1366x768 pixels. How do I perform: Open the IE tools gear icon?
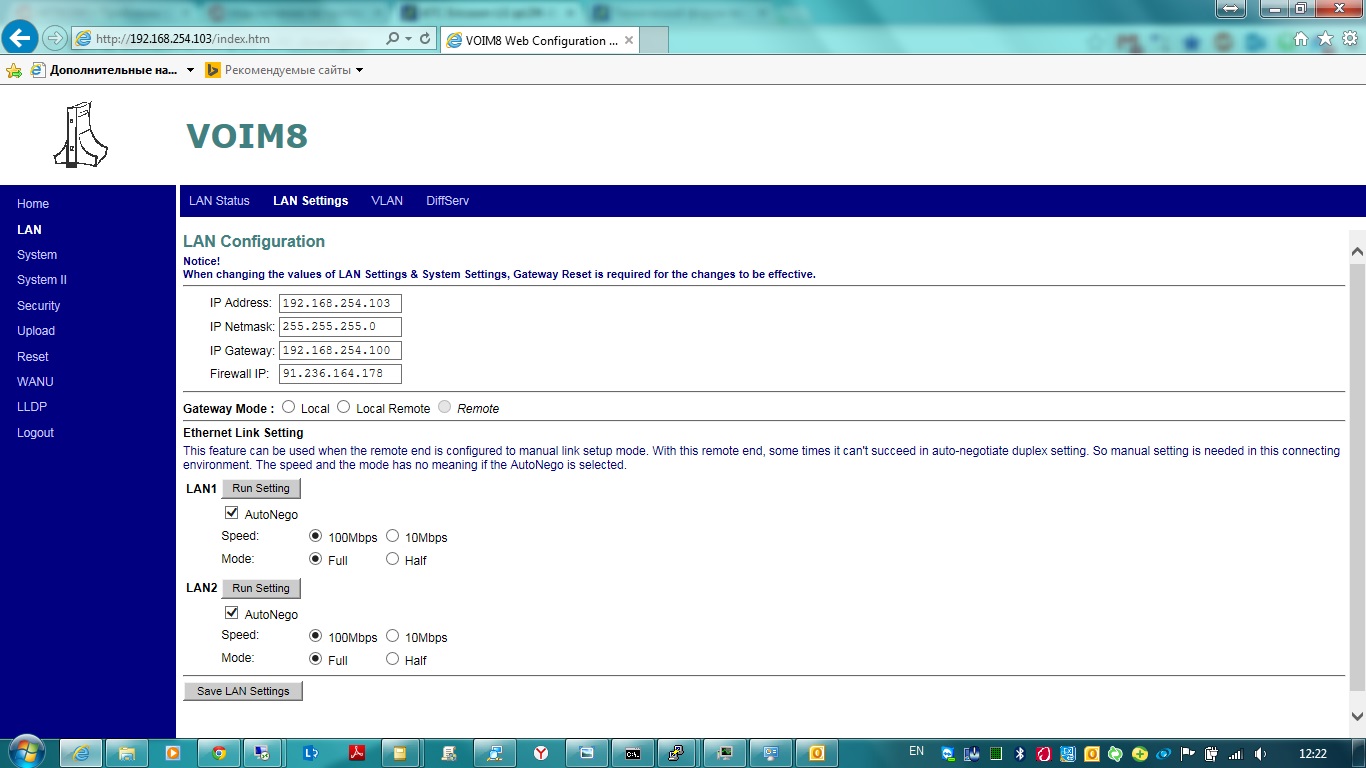pyautogui.click(x=1349, y=39)
